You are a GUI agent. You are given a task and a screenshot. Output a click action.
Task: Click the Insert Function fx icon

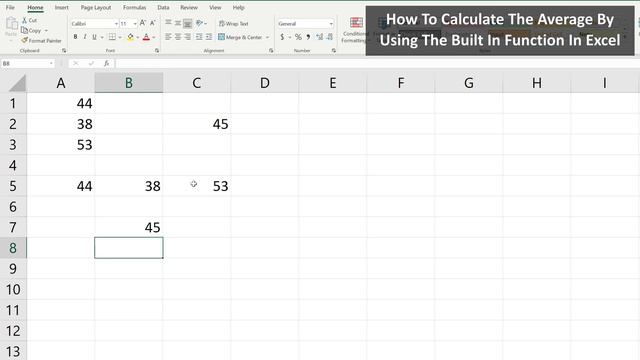(x=107, y=63)
